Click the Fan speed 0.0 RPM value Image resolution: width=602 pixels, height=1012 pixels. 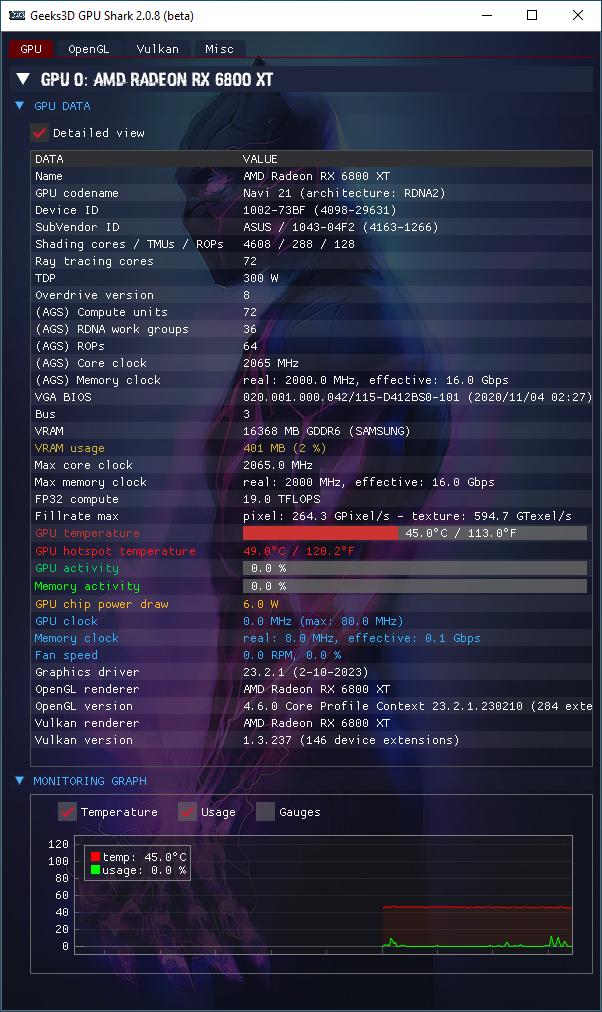292,655
